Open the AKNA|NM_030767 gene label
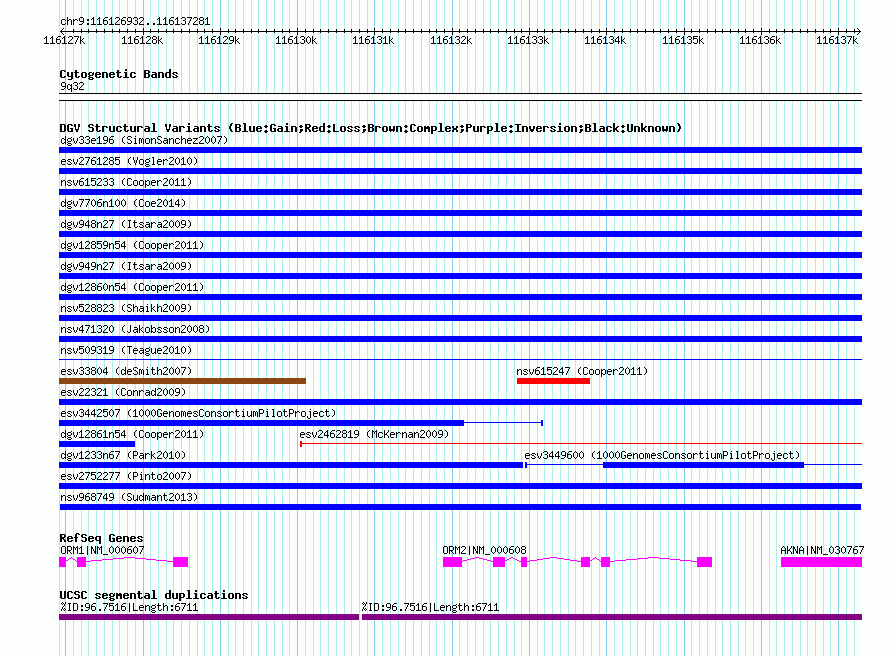Image resolution: width=890 pixels, height=656 pixels. (822, 550)
